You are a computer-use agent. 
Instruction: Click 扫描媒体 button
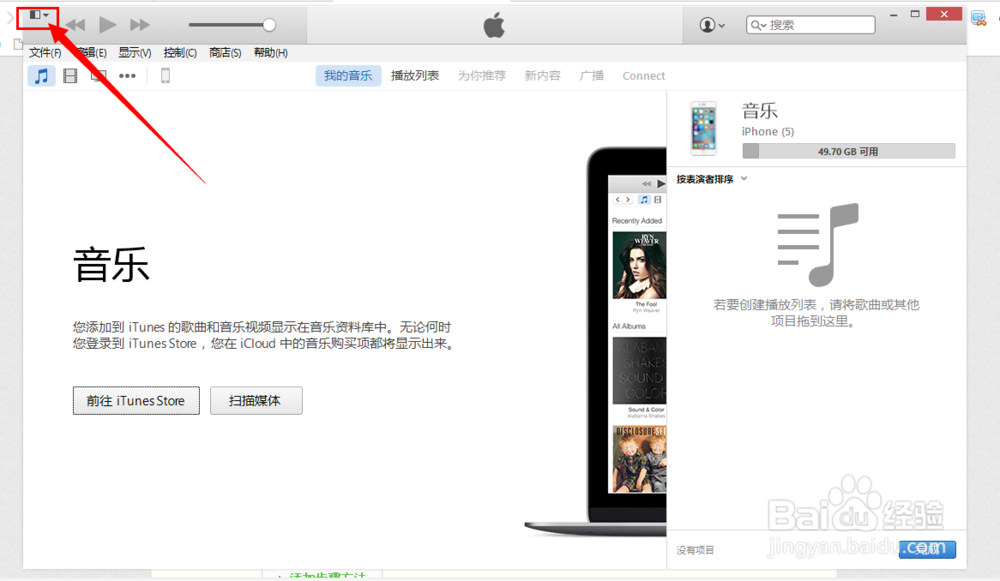pos(256,401)
